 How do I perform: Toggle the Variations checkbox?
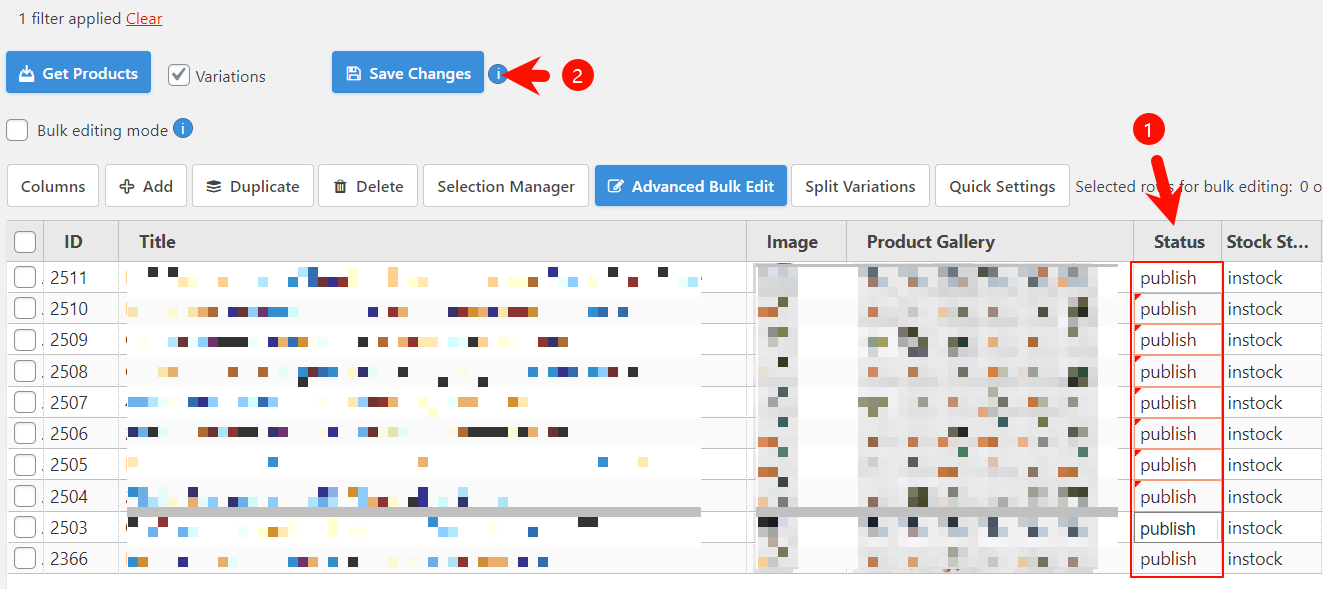pos(179,75)
